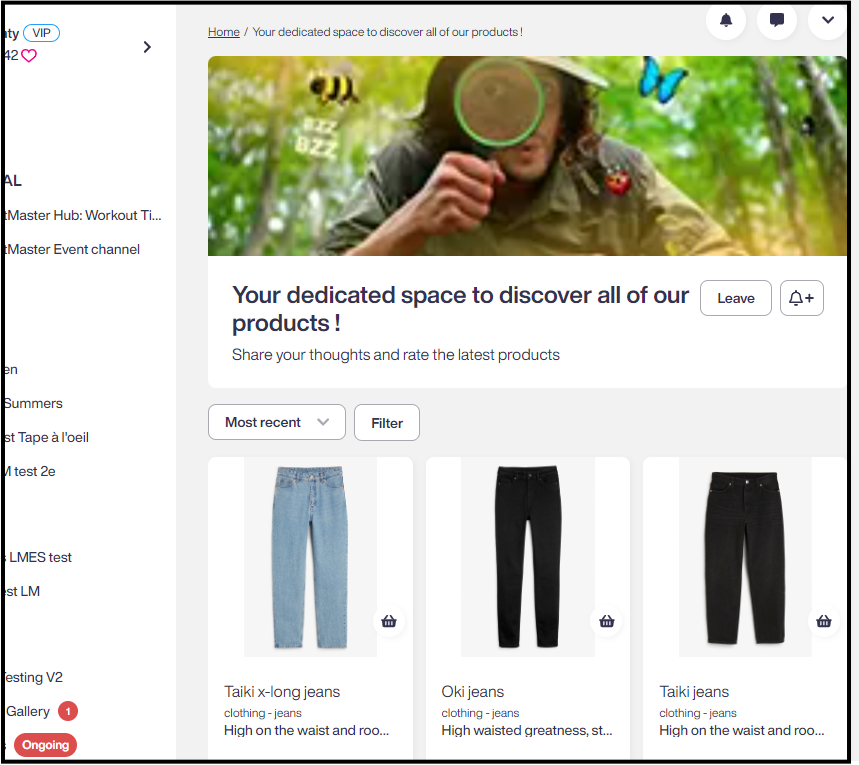
Task: Go to Home breadcrumb link
Action: click(x=224, y=32)
